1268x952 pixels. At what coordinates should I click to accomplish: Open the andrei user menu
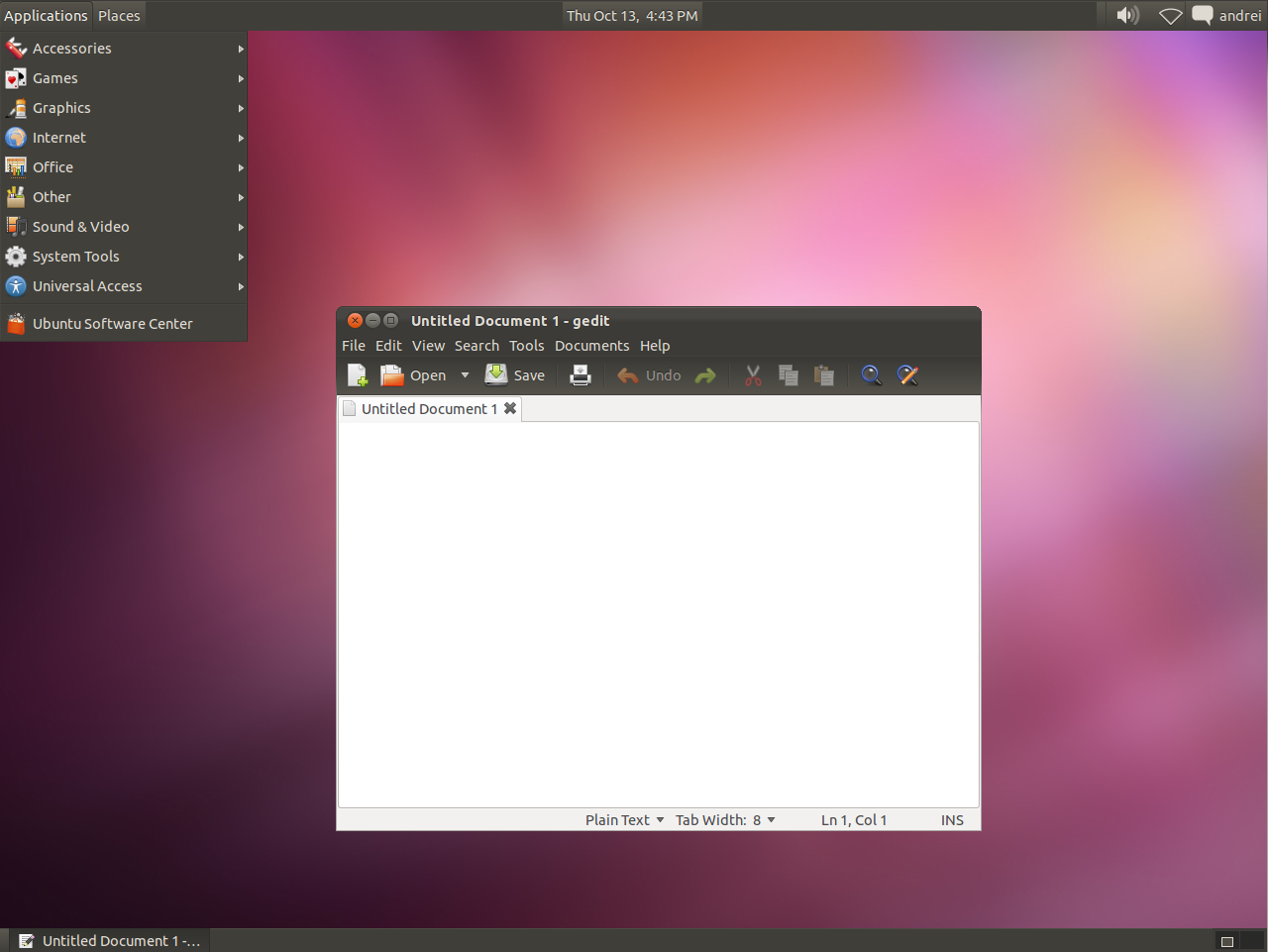click(1240, 15)
